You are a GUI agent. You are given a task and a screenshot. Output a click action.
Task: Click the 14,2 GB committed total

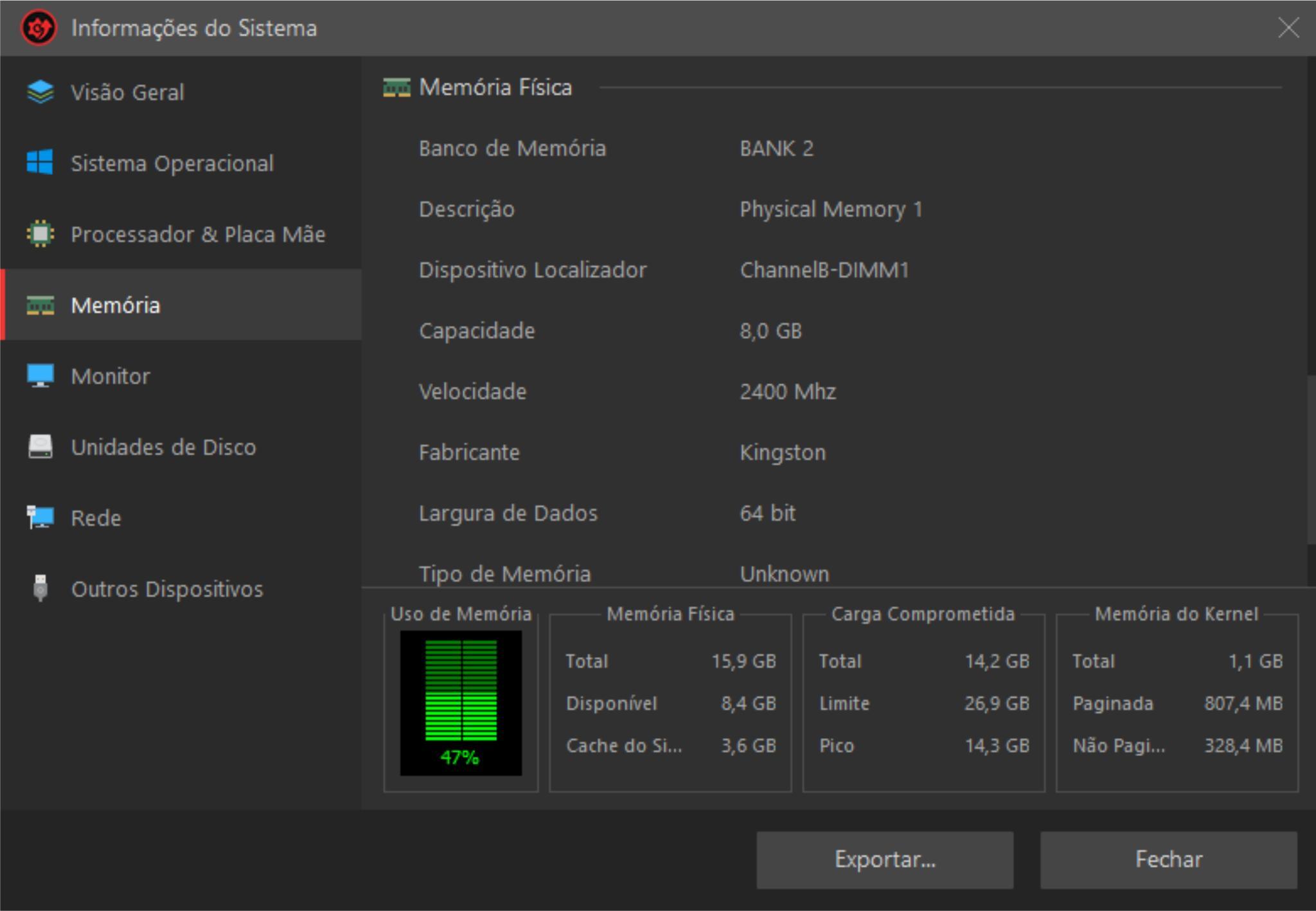tap(997, 662)
